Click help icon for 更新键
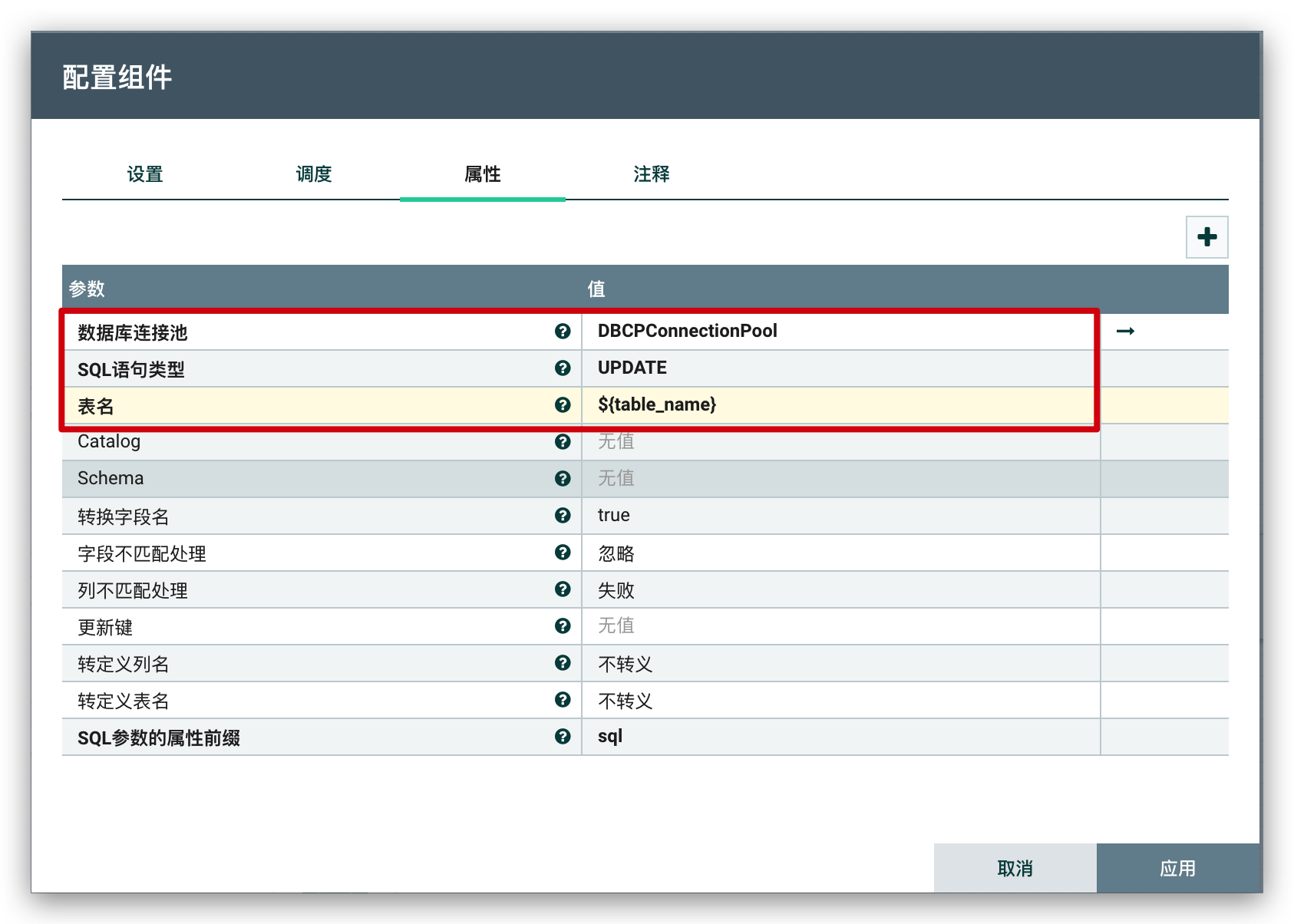 563,625
